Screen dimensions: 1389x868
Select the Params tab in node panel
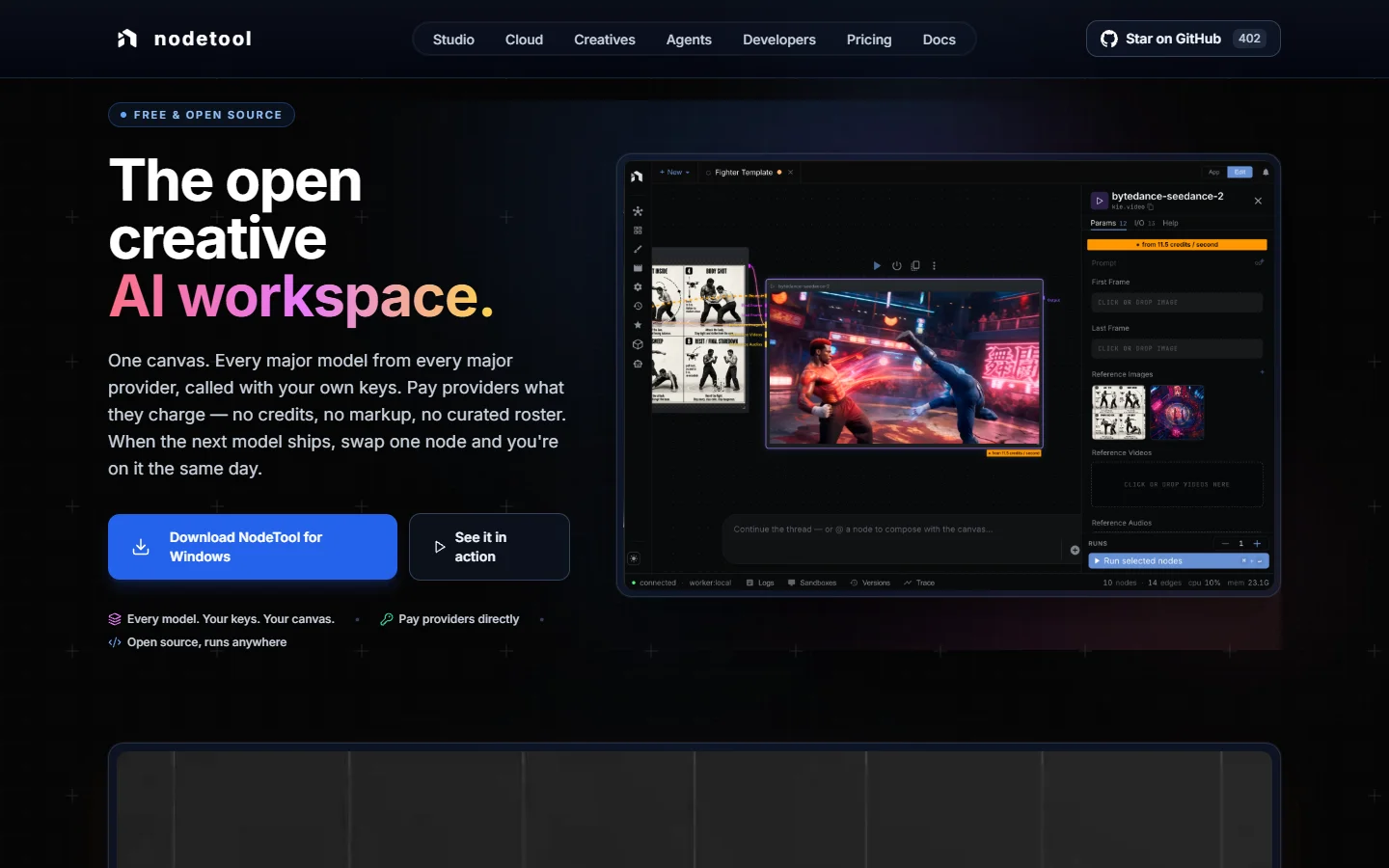point(1108,223)
